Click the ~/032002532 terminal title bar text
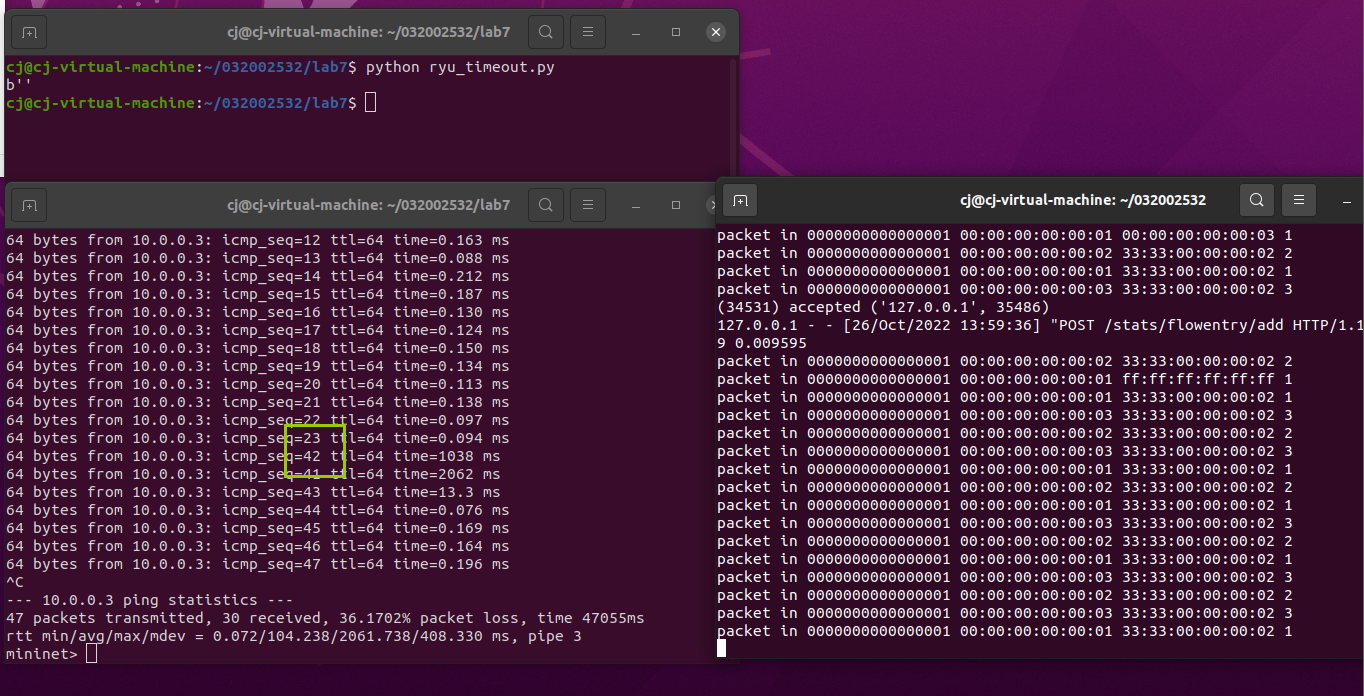1364x696 pixels. [x=1082, y=200]
